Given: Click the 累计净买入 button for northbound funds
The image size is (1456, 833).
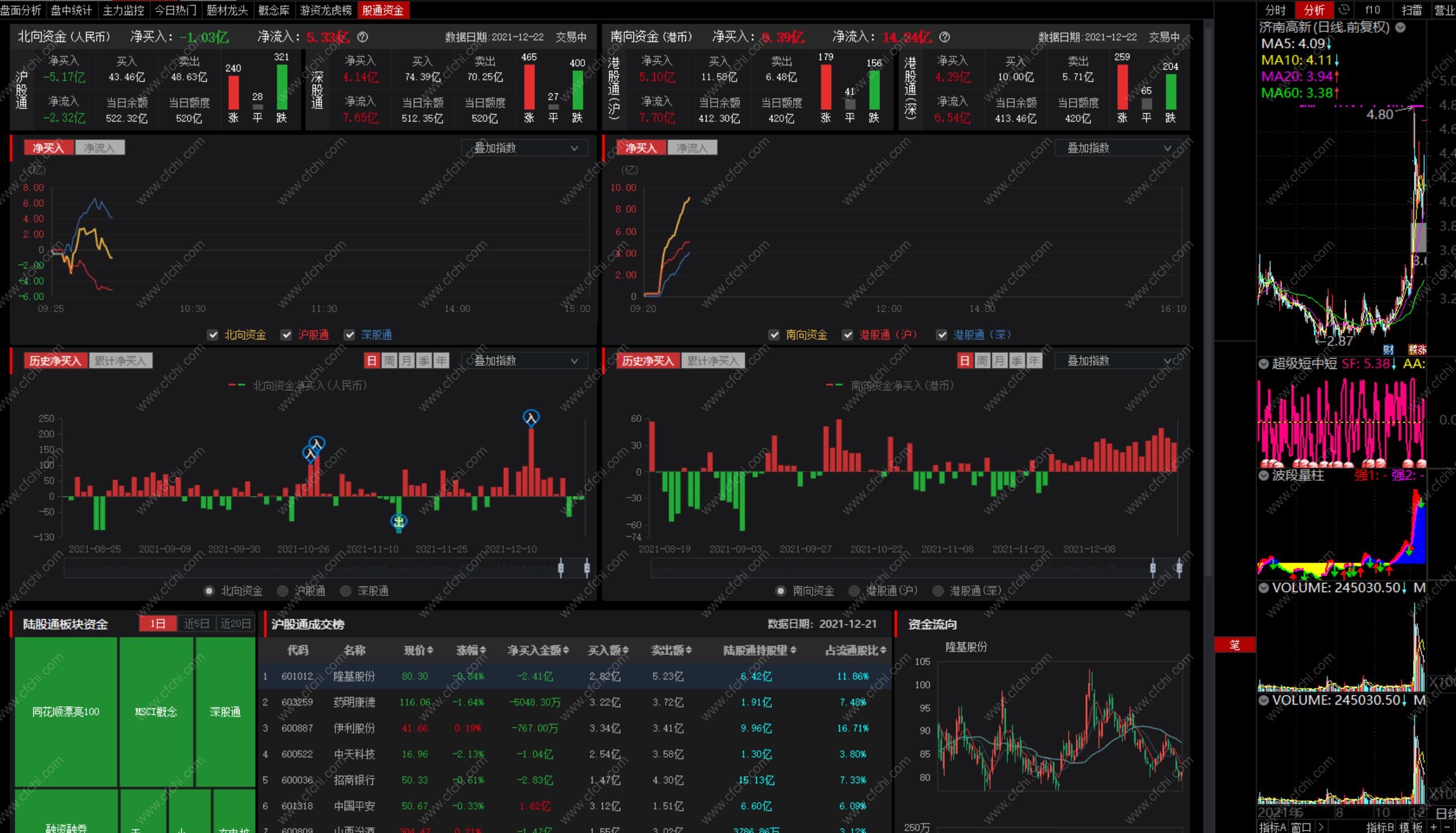Looking at the screenshot, I should (x=120, y=361).
